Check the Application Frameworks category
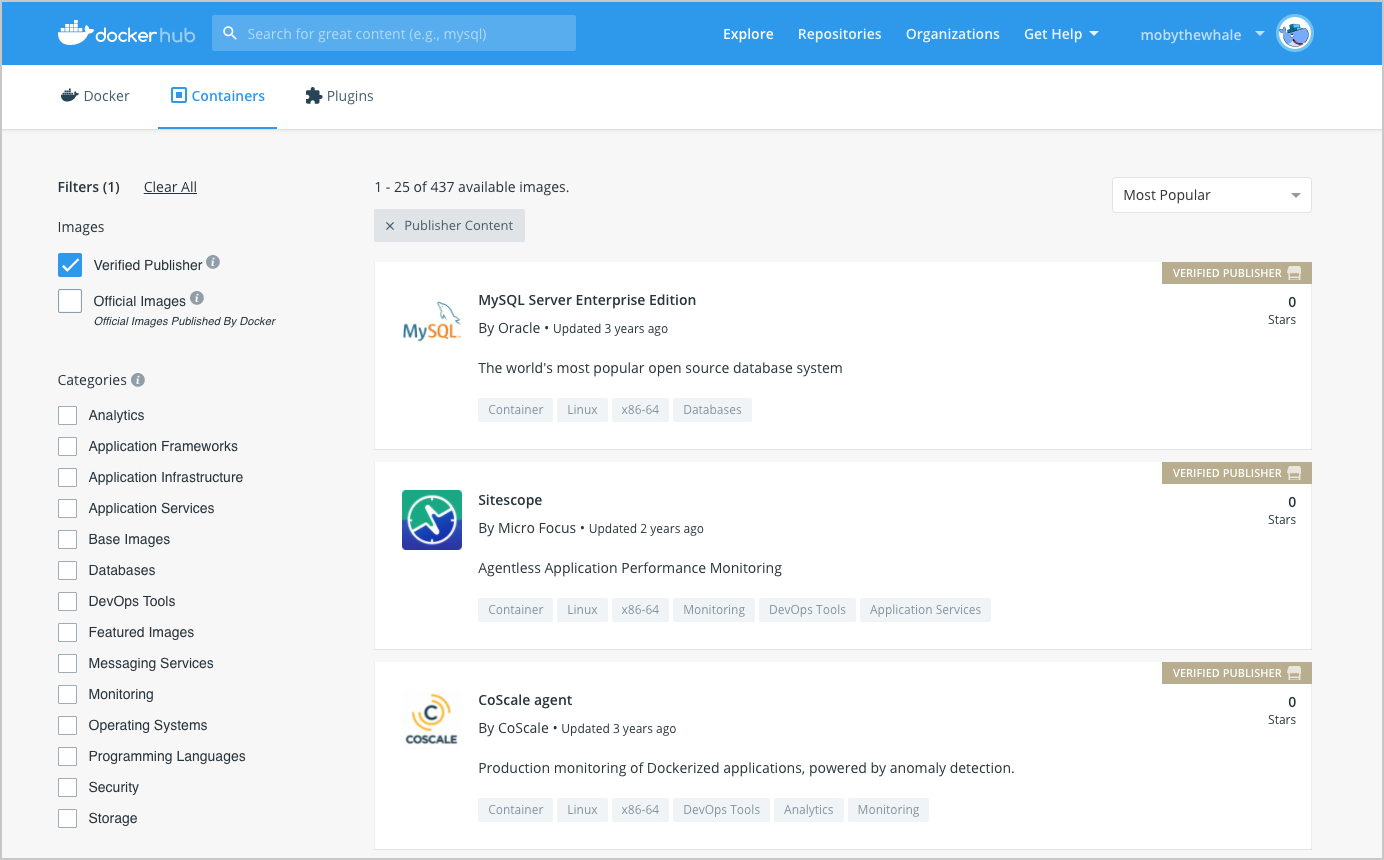 pyautogui.click(x=67, y=446)
